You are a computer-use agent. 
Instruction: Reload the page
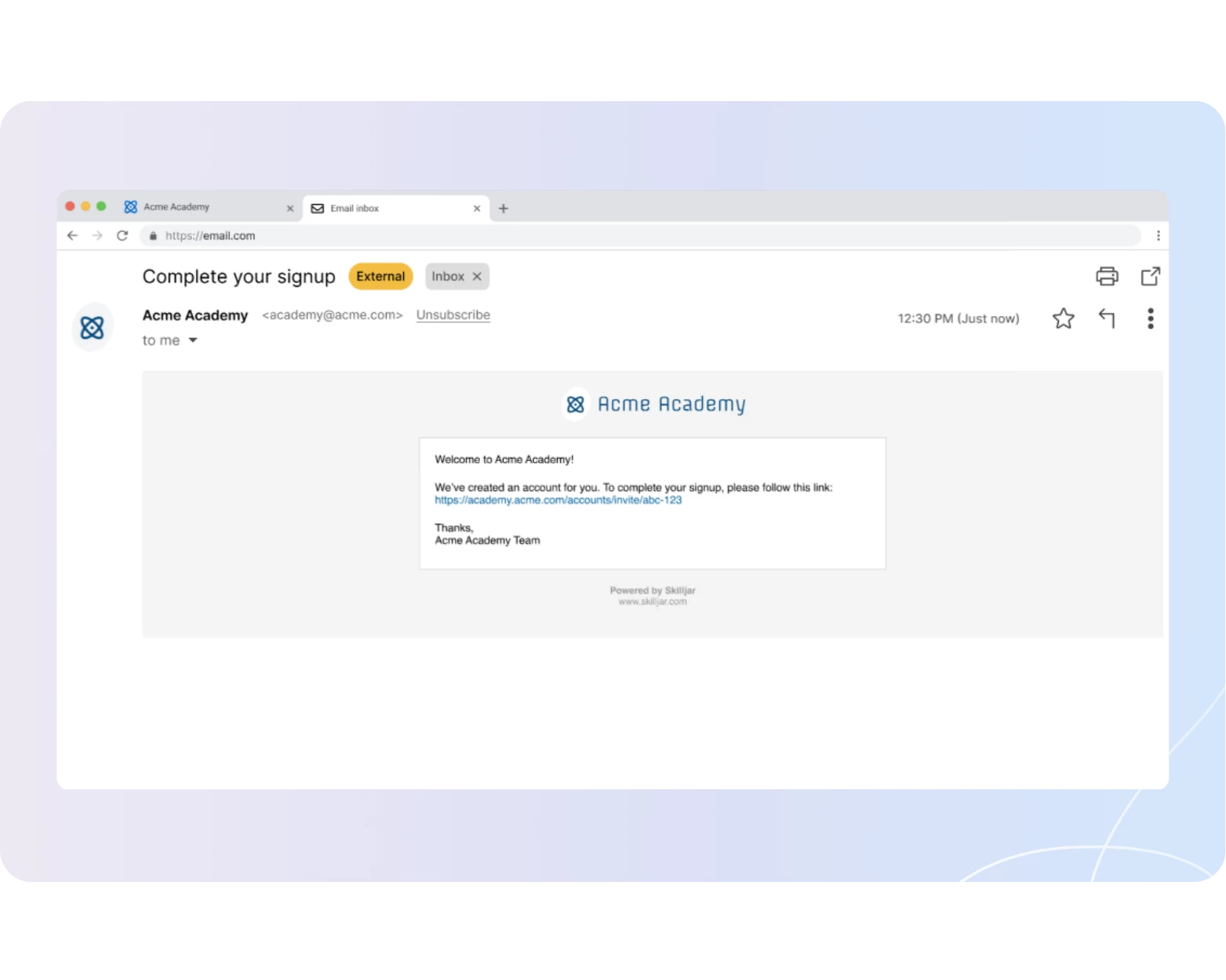coord(122,235)
